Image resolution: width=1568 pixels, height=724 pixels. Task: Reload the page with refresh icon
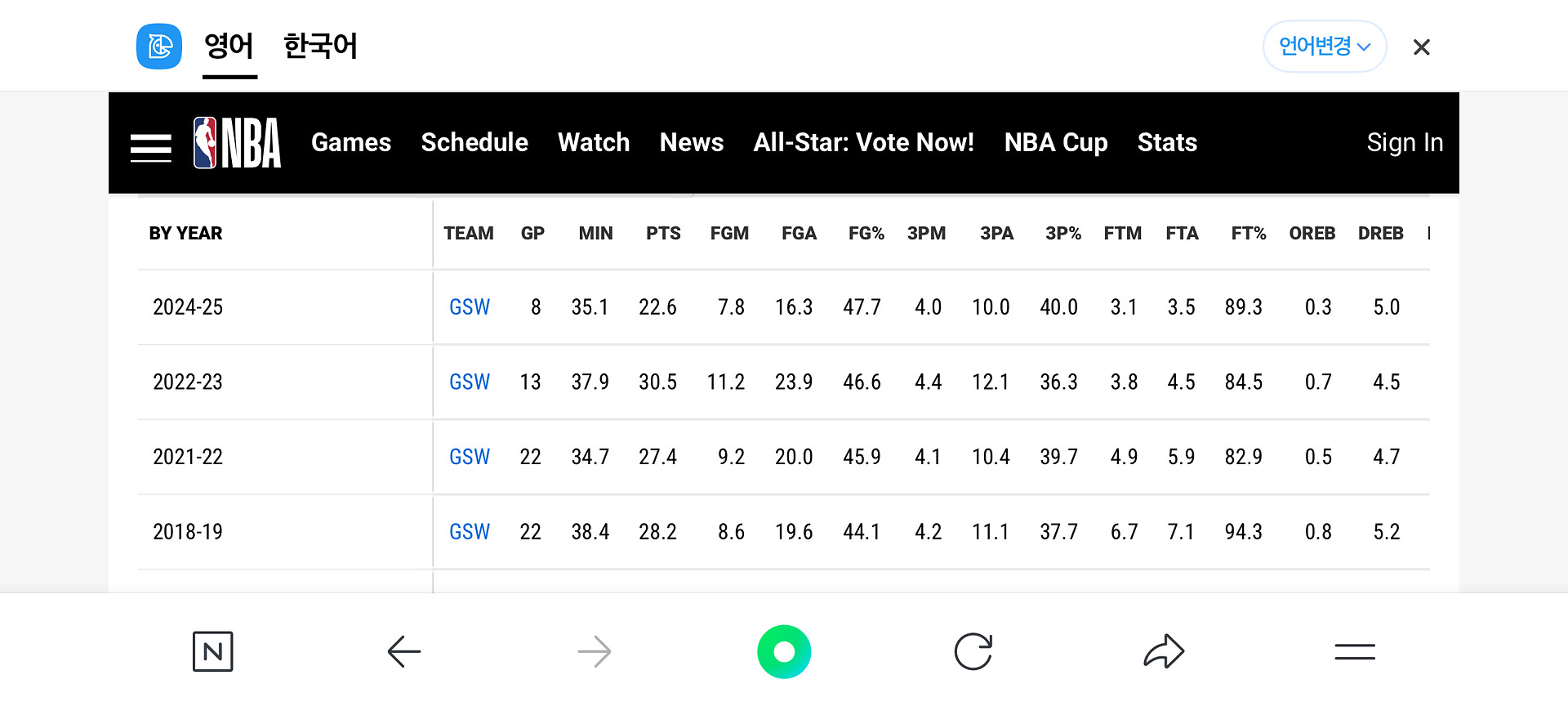point(973,651)
